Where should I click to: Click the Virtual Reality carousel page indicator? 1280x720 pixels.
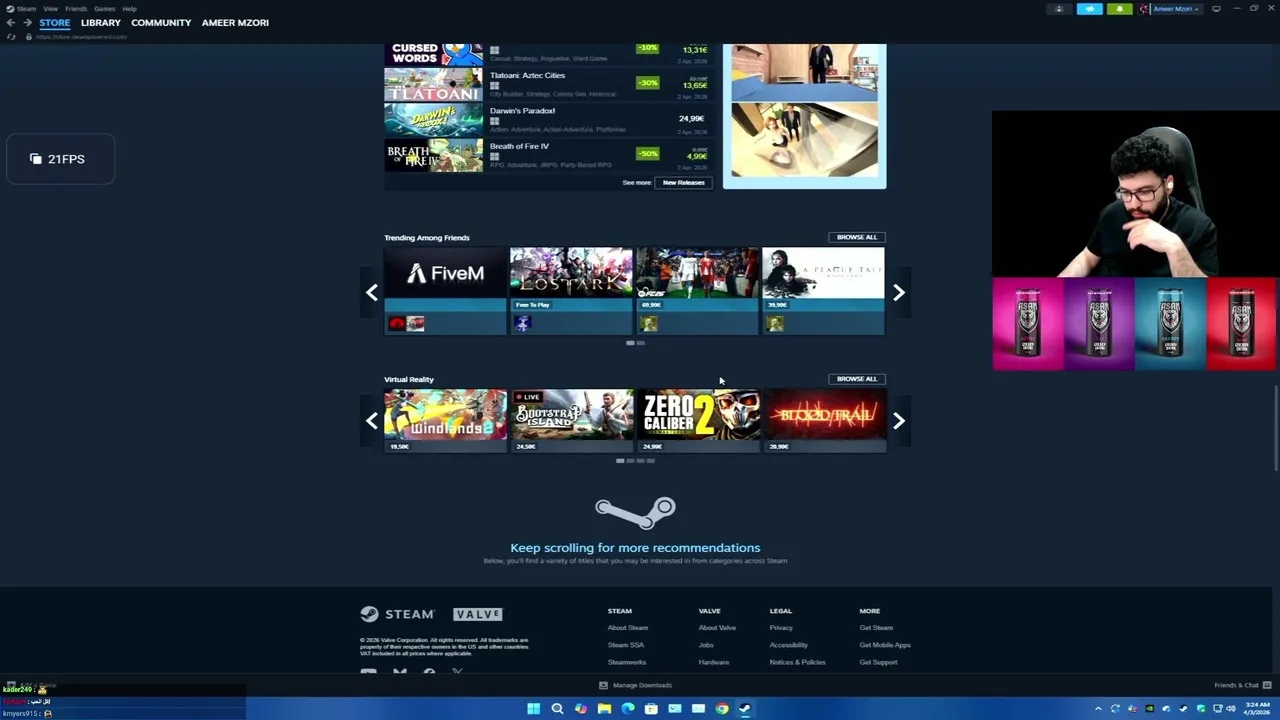point(635,461)
